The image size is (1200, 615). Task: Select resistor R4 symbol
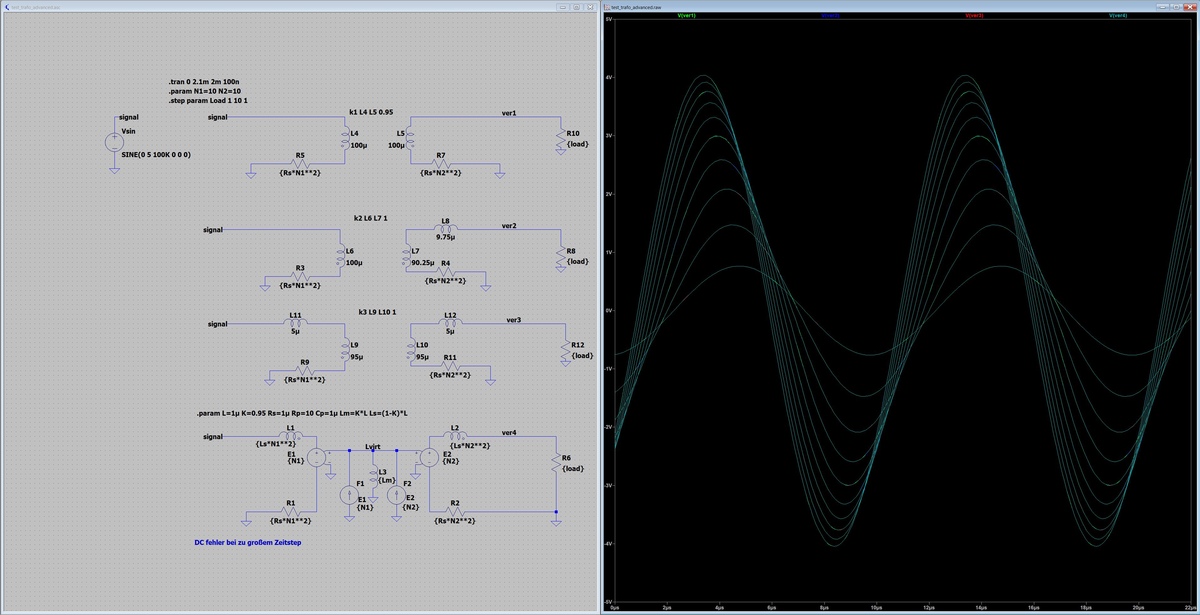(446, 272)
